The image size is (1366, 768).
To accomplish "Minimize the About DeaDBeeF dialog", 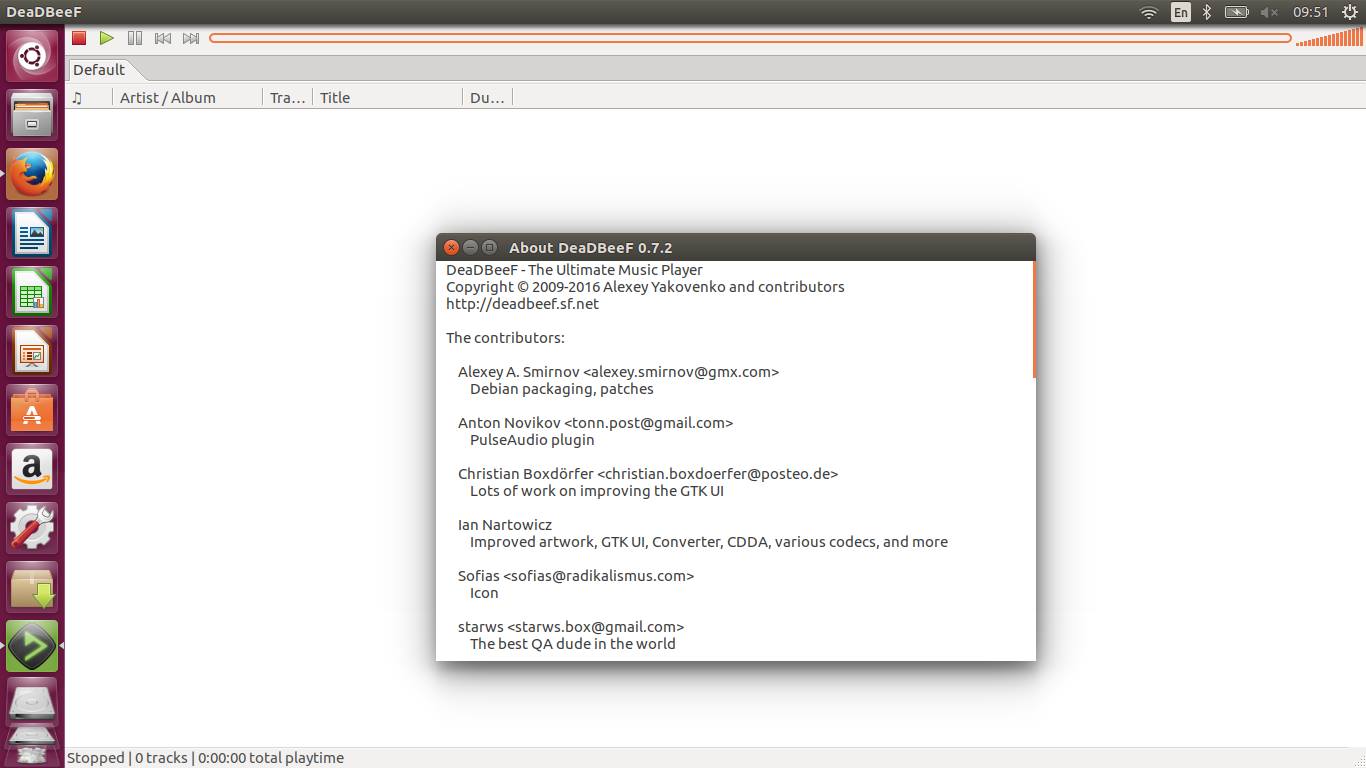I will coord(470,247).
